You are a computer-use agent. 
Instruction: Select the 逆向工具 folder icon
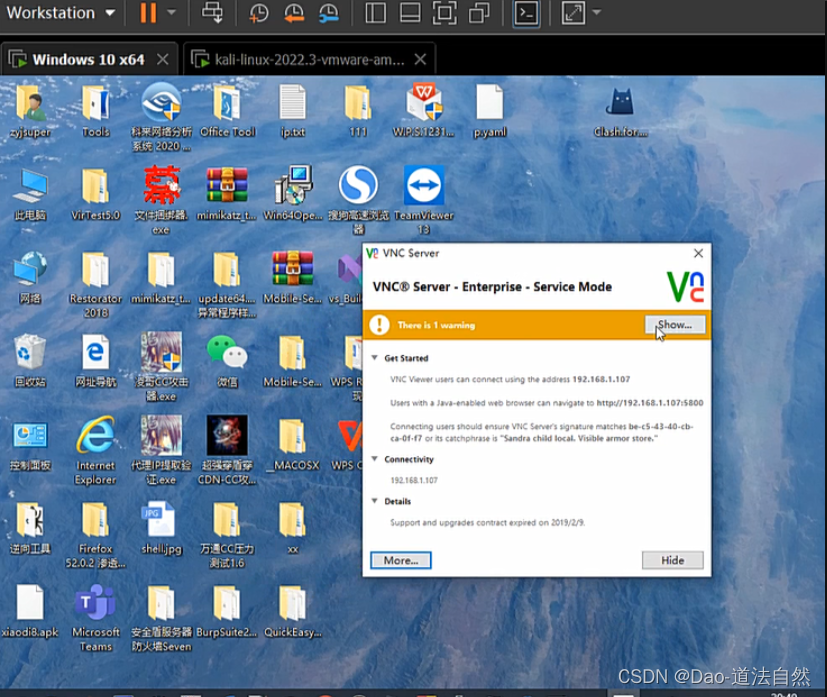pos(30,528)
